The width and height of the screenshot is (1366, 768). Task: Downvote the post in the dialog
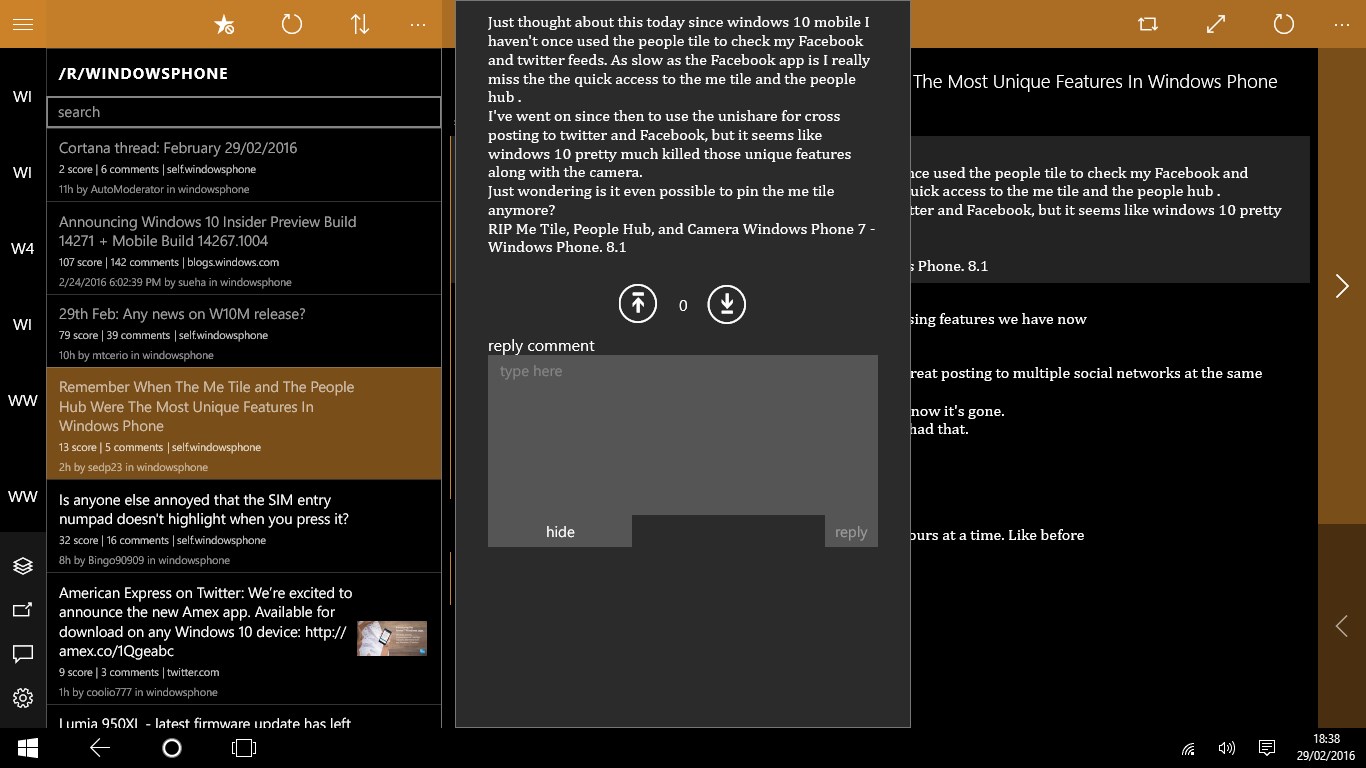pos(727,304)
